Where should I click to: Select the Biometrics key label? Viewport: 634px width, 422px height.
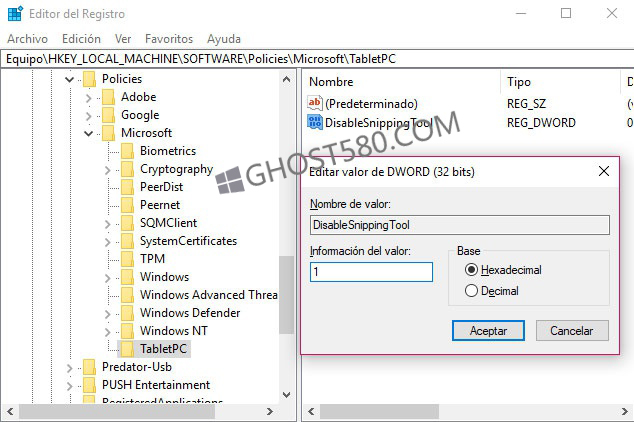point(168,151)
